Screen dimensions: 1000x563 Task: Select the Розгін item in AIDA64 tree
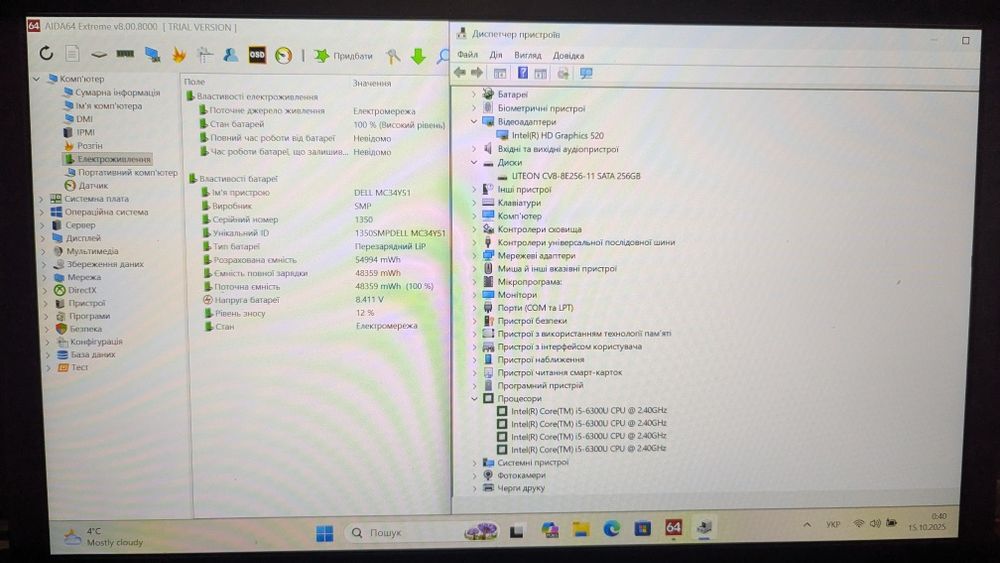click(x=89, y=145)
